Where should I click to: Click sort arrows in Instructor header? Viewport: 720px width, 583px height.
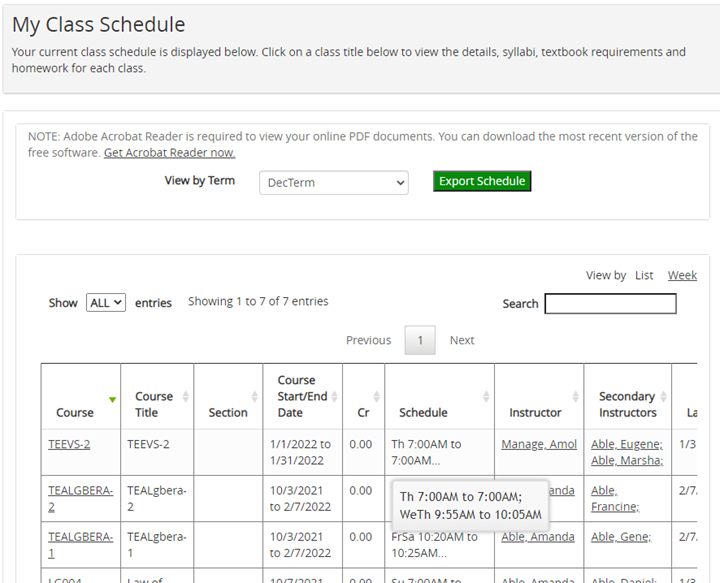click(576, 397)
